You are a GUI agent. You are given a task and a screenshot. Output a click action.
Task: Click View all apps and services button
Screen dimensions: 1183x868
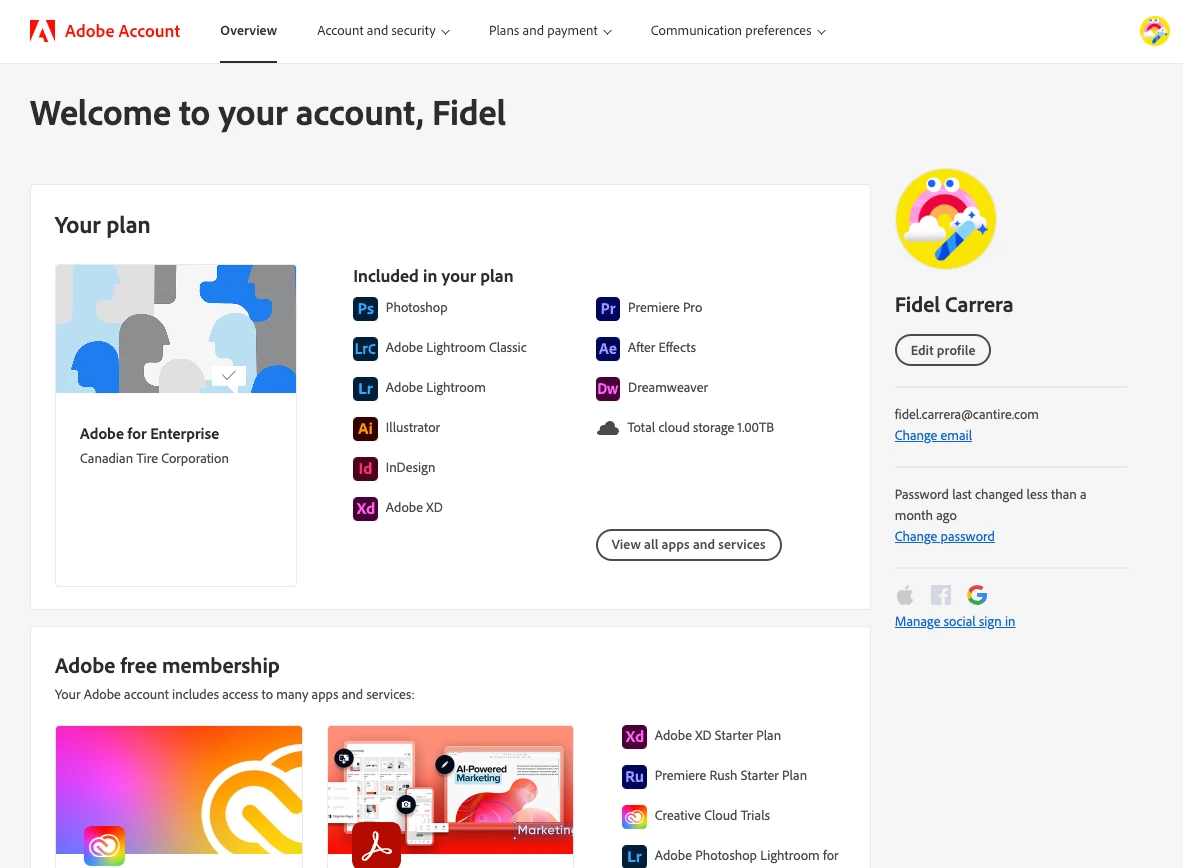tap(688, 545)
